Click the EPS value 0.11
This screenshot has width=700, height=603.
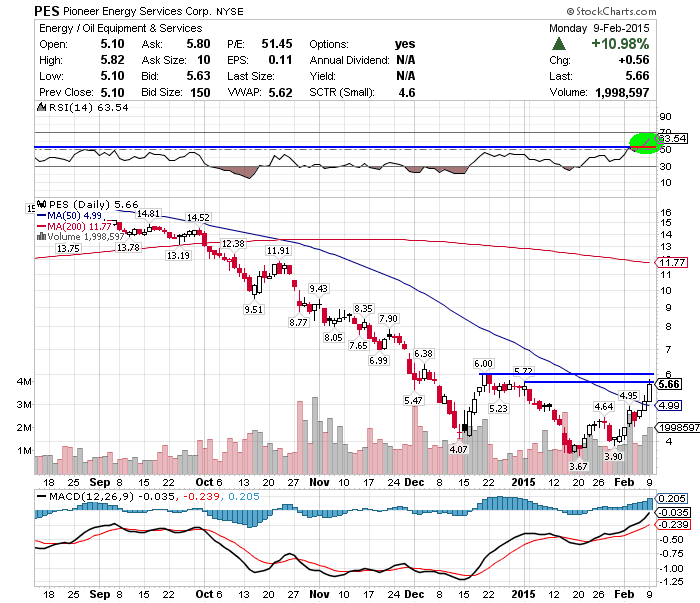[x=280, y=60]
